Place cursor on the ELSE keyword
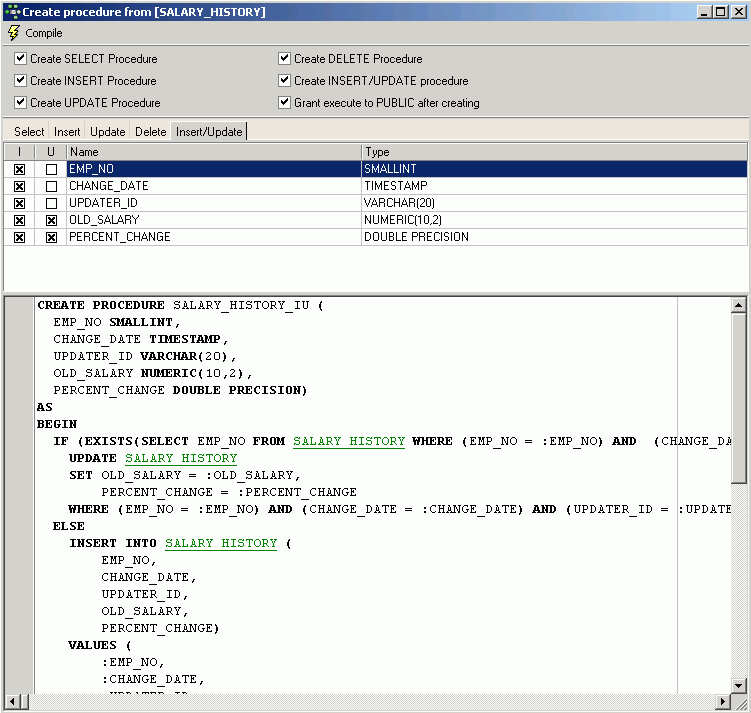This screenshot has height=713, width=751. click(68, 526)
